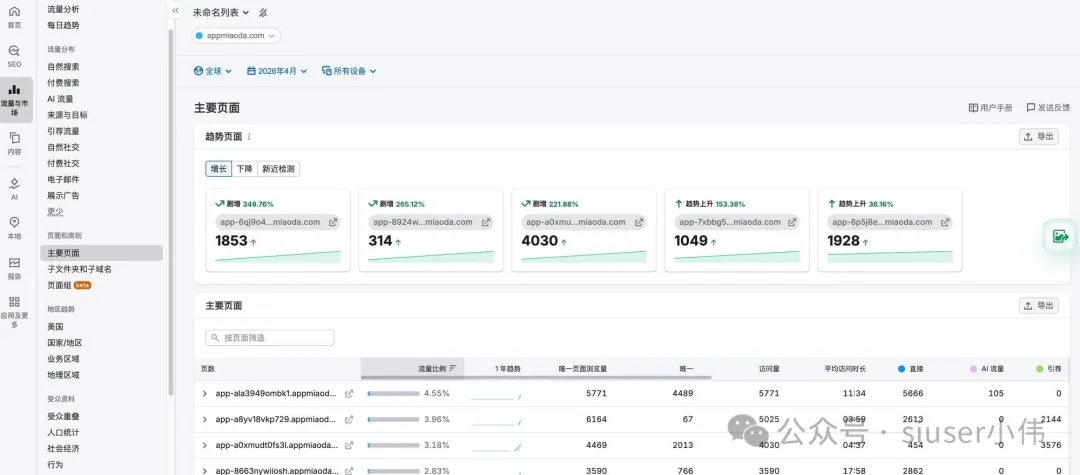Collapse the sidebar with the double-chevron icon
The height and width of the screenshot is (475, 1080).
point(175,10)
